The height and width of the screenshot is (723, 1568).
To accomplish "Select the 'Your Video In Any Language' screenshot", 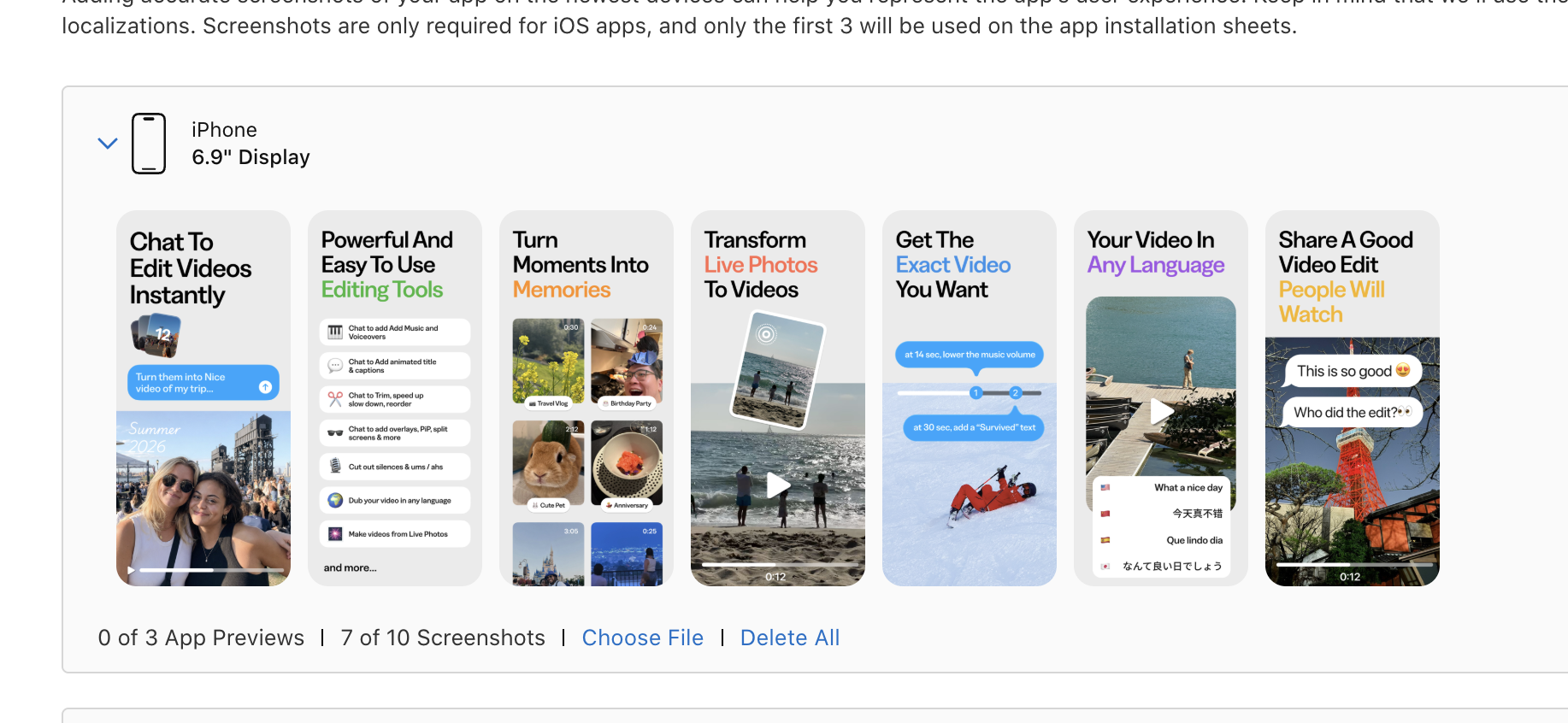I will tap(1161, 398).
